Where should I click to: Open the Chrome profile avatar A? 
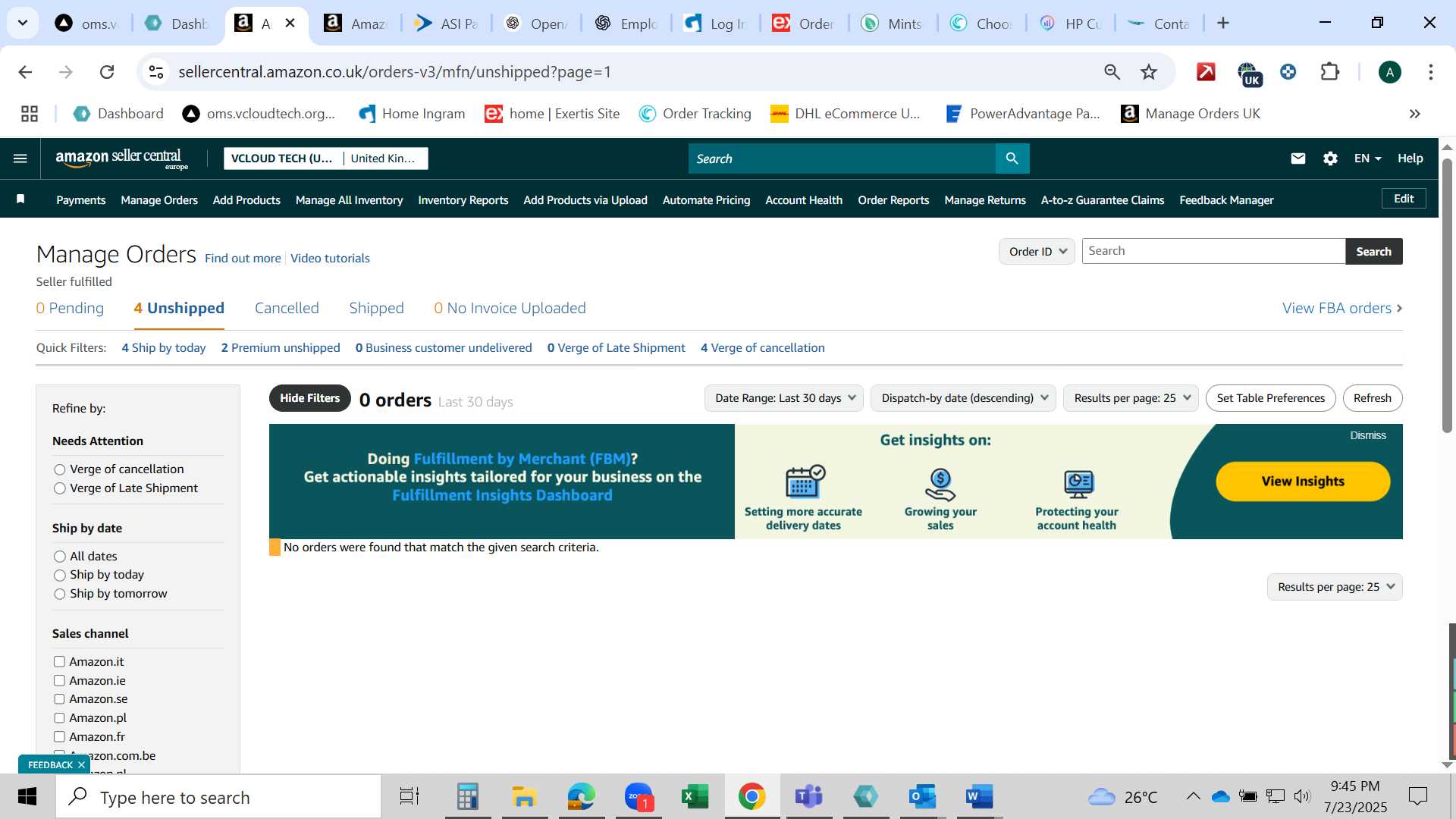coord(1389,72)
